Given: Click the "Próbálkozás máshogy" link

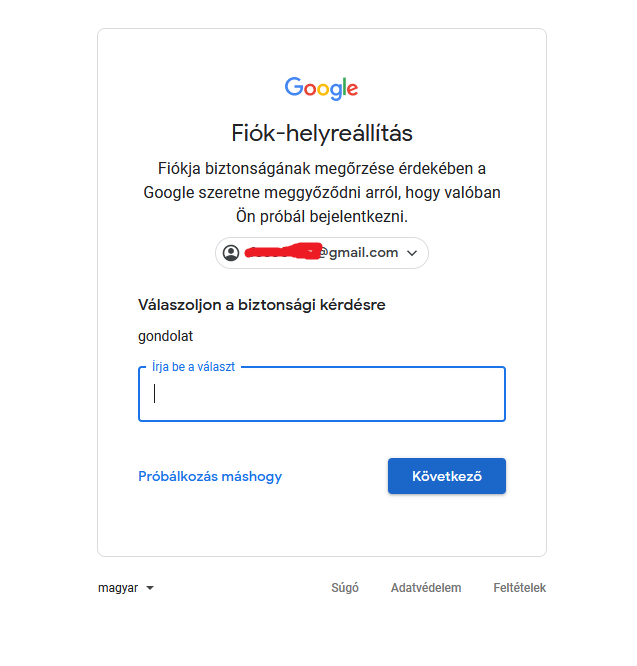Looking at the screenshot, I should [x=210, y=476].
